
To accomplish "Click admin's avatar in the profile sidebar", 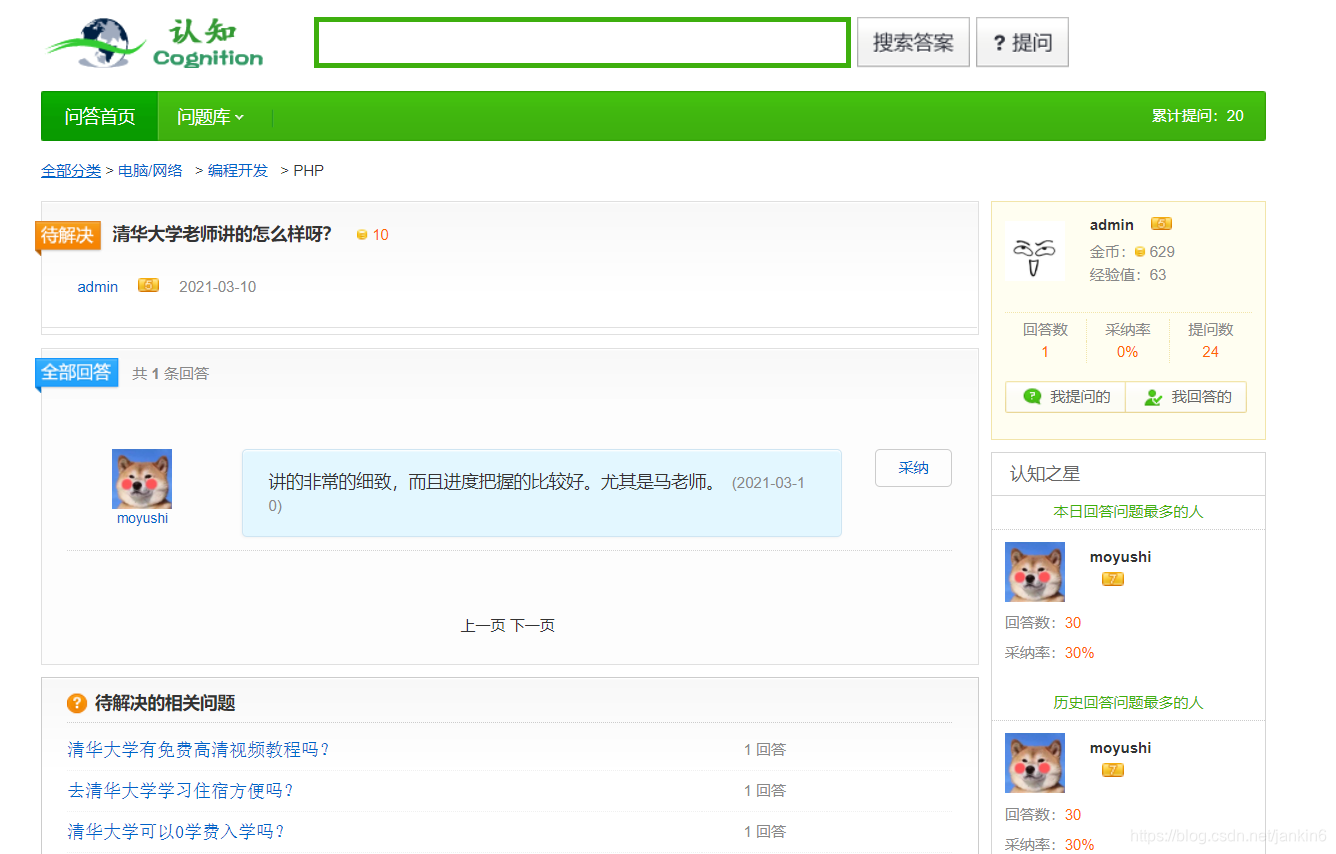I will 1034,251.
